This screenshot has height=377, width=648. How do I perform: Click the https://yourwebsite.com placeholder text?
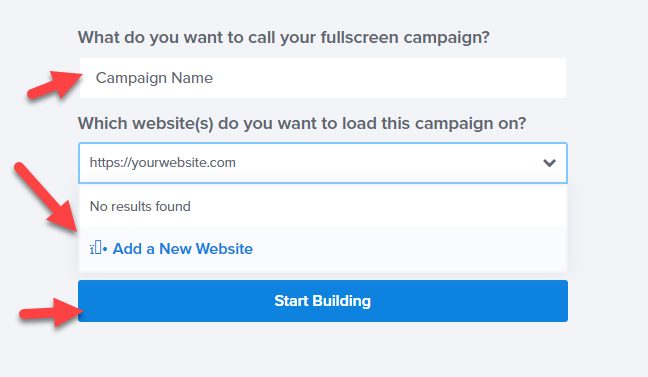[x=162, y=163]
